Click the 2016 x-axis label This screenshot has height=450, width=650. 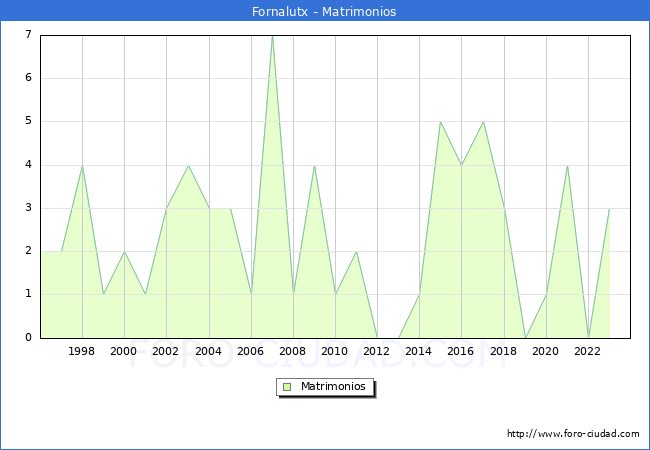click(x=461, y=351)
